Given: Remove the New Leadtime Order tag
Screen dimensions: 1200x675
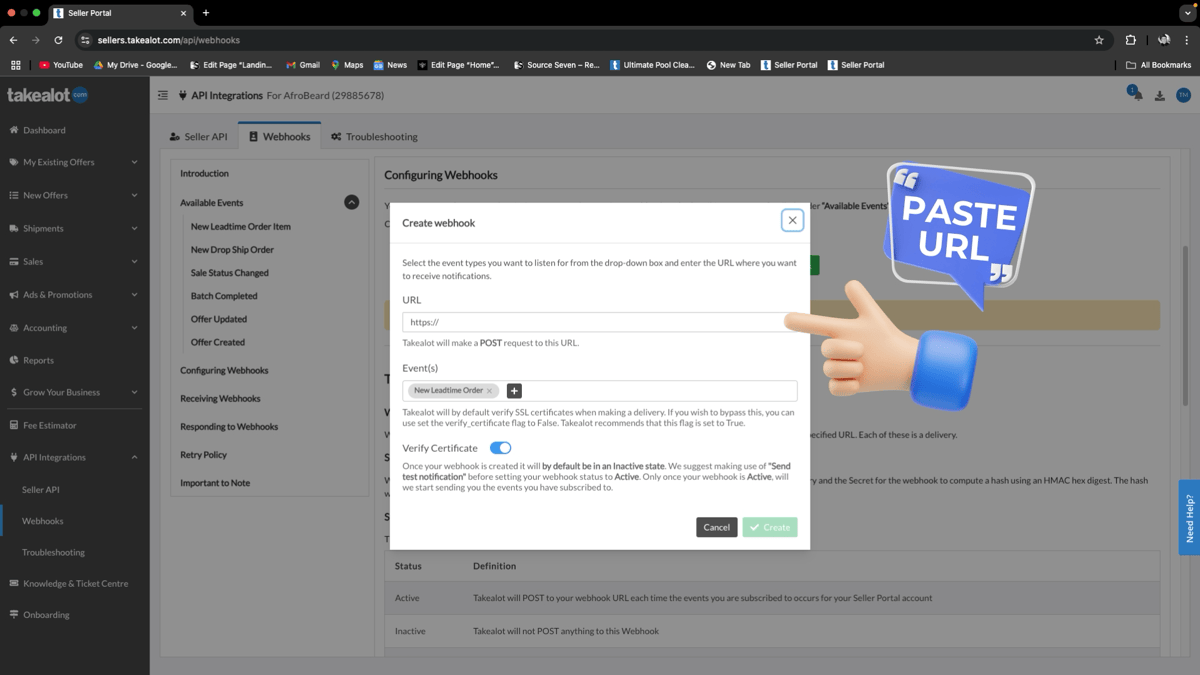Looking at the screenshot, I should 489,391.
